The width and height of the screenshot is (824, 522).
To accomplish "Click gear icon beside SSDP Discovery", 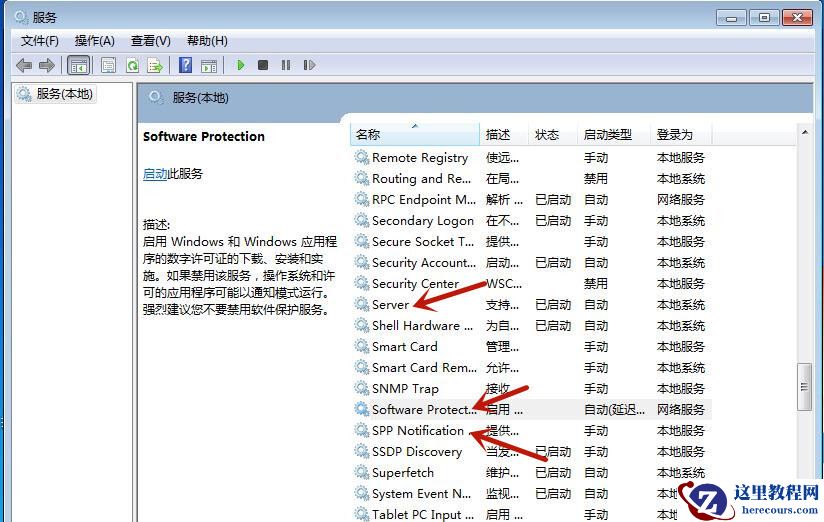I will coord(362,451).
